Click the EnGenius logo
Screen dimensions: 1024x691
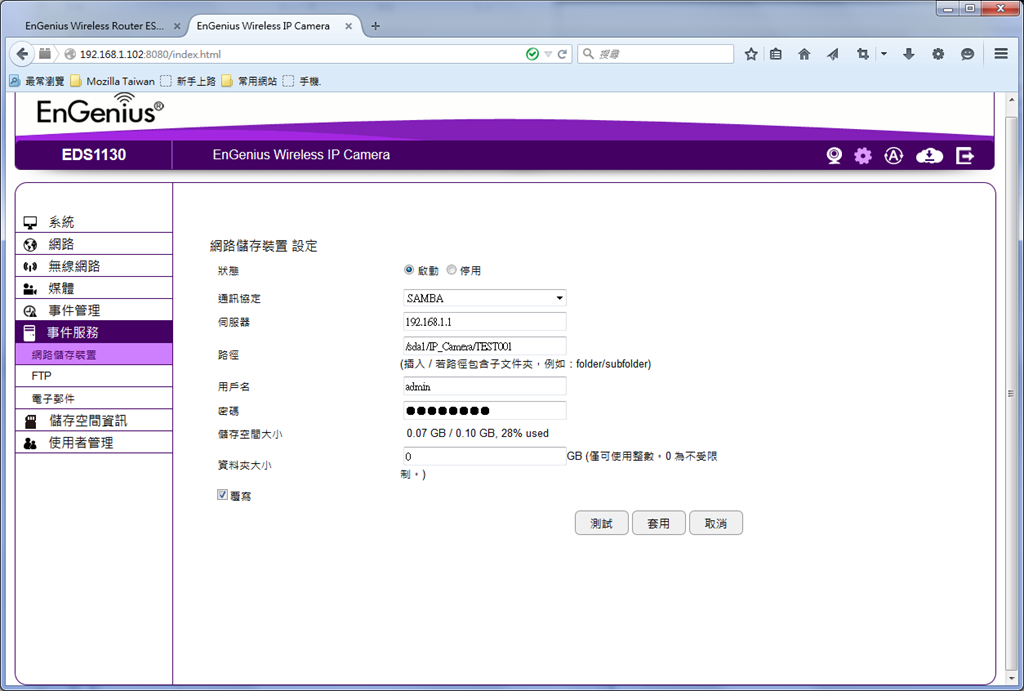click(100, 108)
